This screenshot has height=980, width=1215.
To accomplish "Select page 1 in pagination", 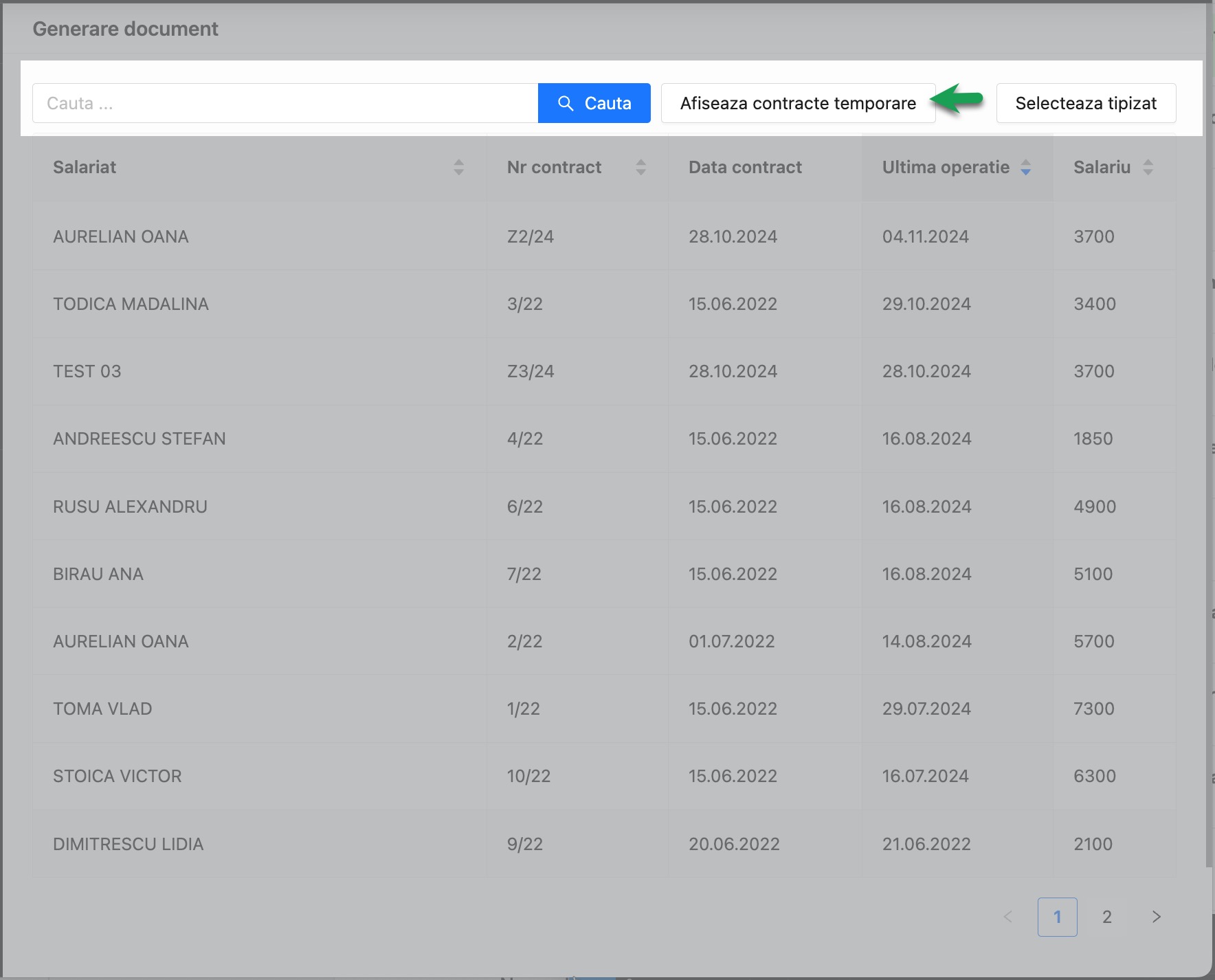I will click(x=1057, y=917).
